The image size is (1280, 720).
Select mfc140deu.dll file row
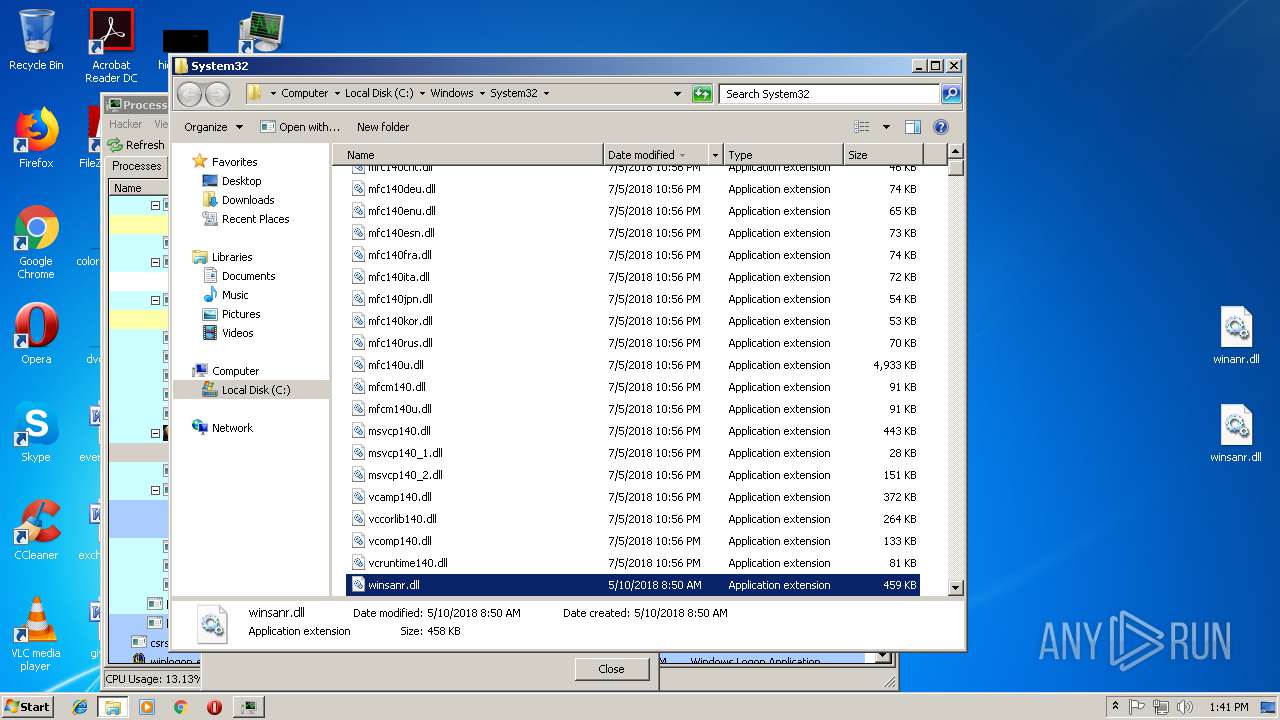pyautogui.click(x=633, y=189)
